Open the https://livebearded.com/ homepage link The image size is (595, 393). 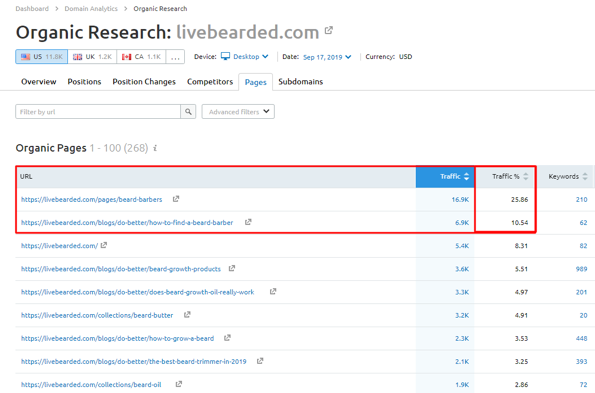[x=60, y=245]
